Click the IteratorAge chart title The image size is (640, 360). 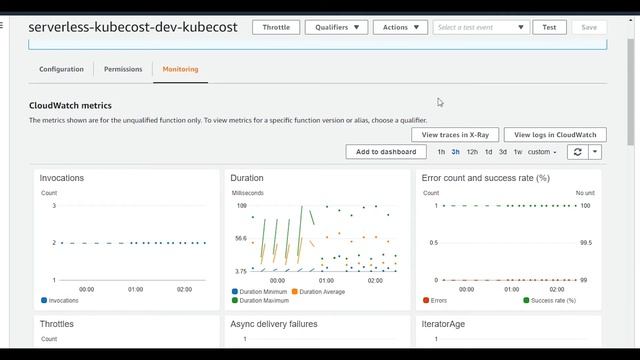pos(443,324)
